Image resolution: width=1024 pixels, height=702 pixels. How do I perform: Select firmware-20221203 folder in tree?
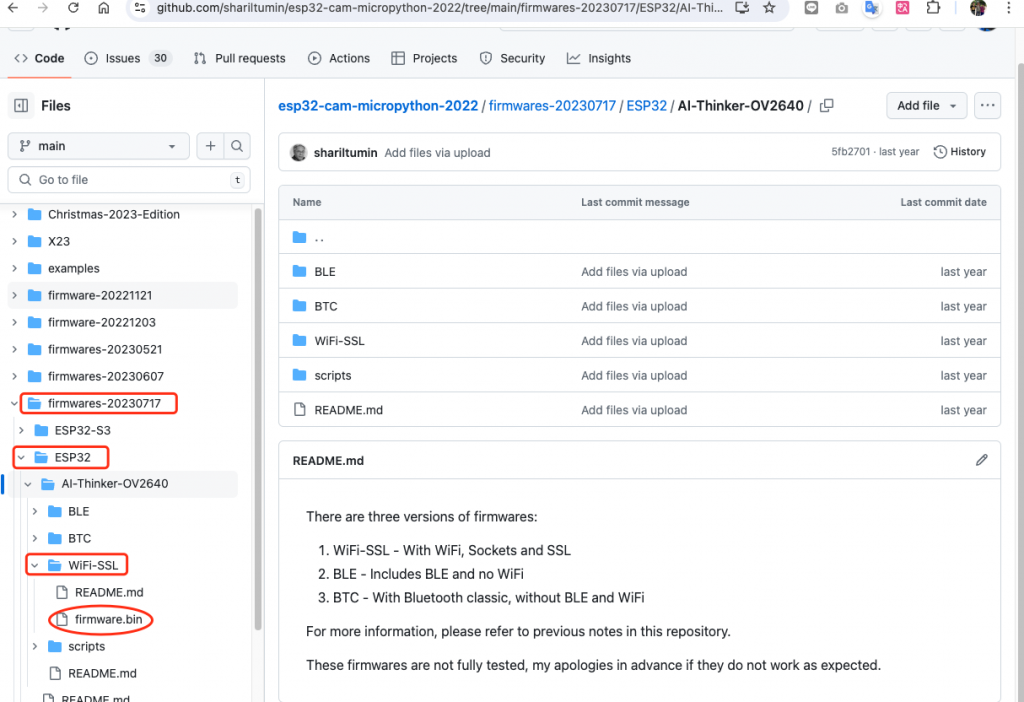pos(102,323)
